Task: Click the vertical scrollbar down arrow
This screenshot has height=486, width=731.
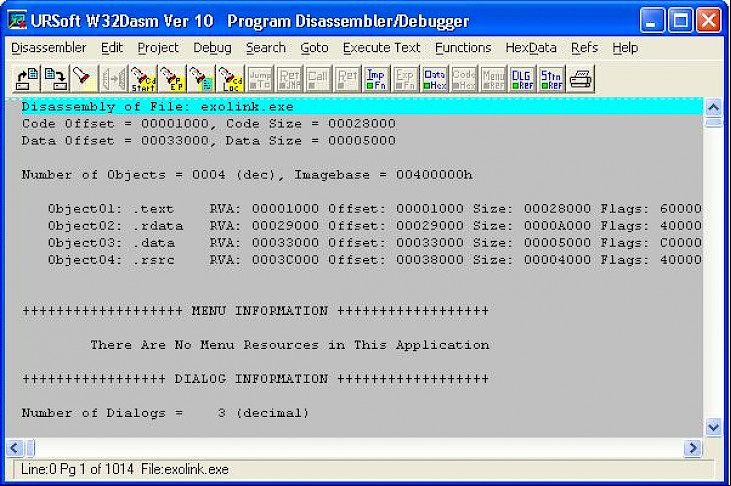Action: (x=713, y=427)
